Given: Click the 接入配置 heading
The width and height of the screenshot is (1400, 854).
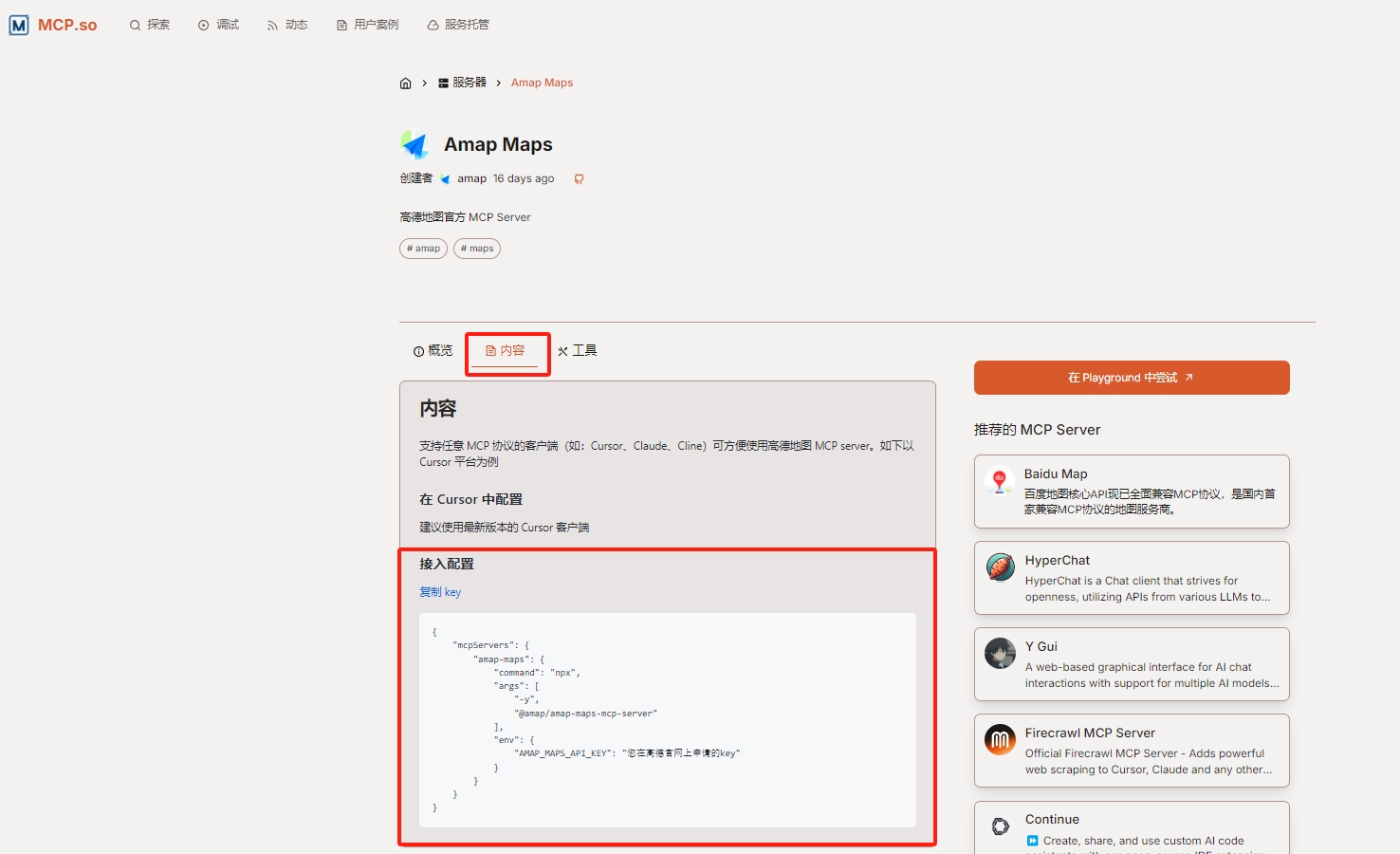Looking at the screenshot, I should [x=447, y=564].
